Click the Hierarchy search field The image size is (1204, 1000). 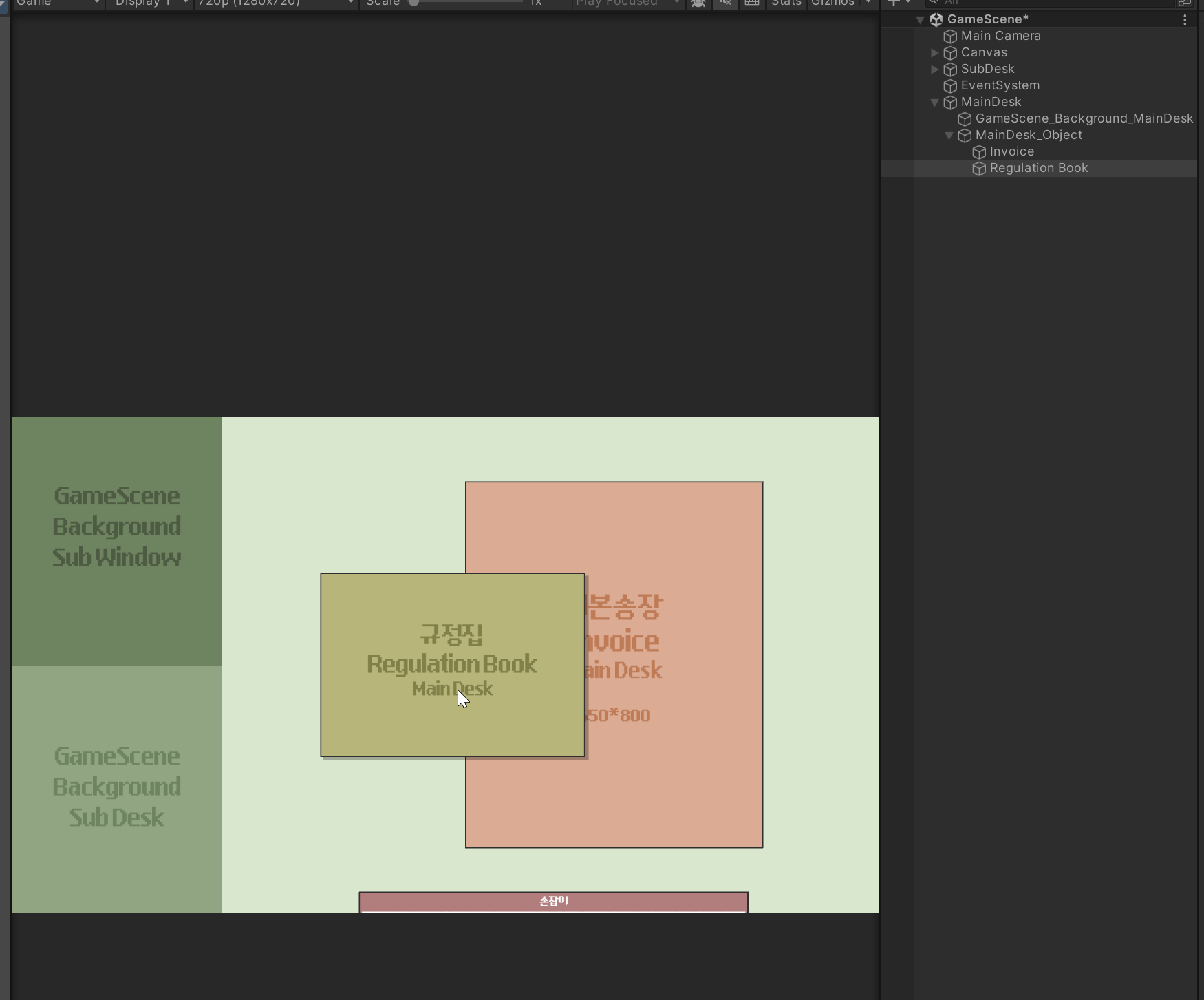[x=1049, y=3]
